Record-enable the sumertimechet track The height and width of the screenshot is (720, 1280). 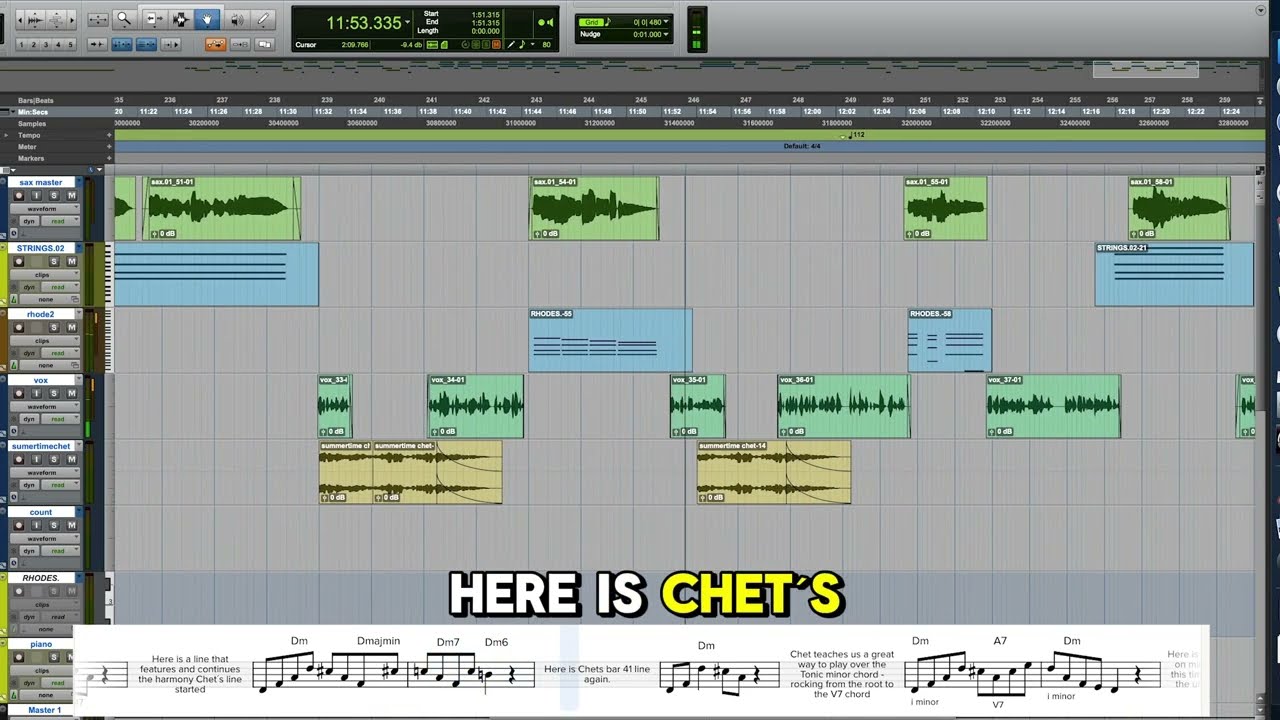(x=18, y=460)
